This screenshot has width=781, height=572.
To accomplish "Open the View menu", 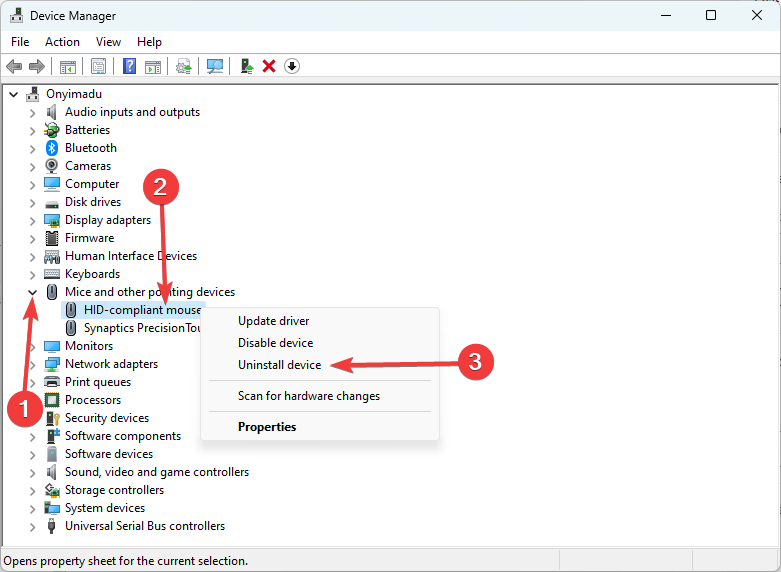I will tap(108, 42).
